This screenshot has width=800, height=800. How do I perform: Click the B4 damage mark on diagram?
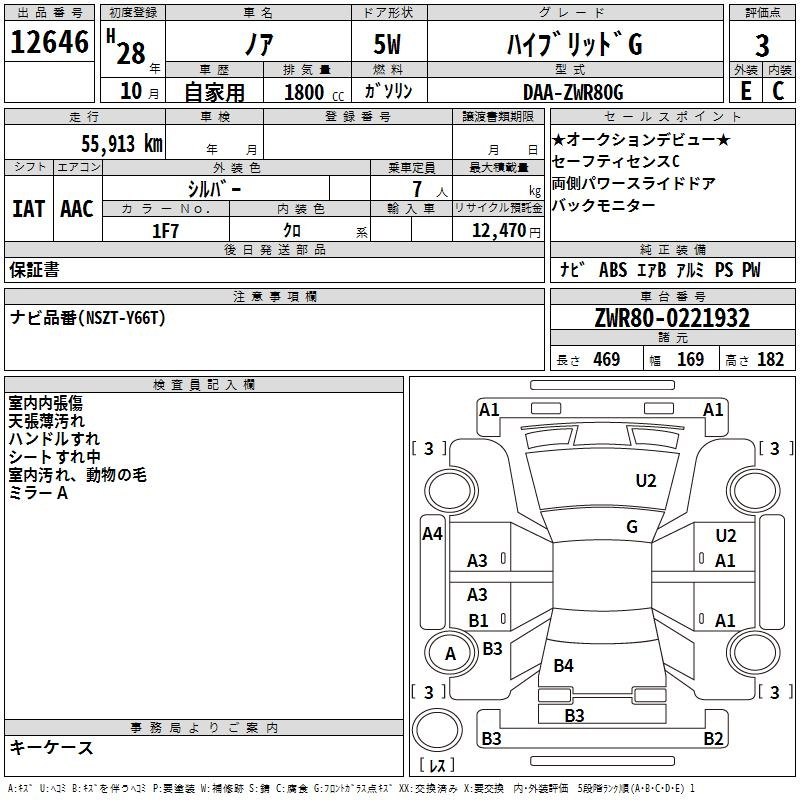pyautogui.click(x=563, y=665)
